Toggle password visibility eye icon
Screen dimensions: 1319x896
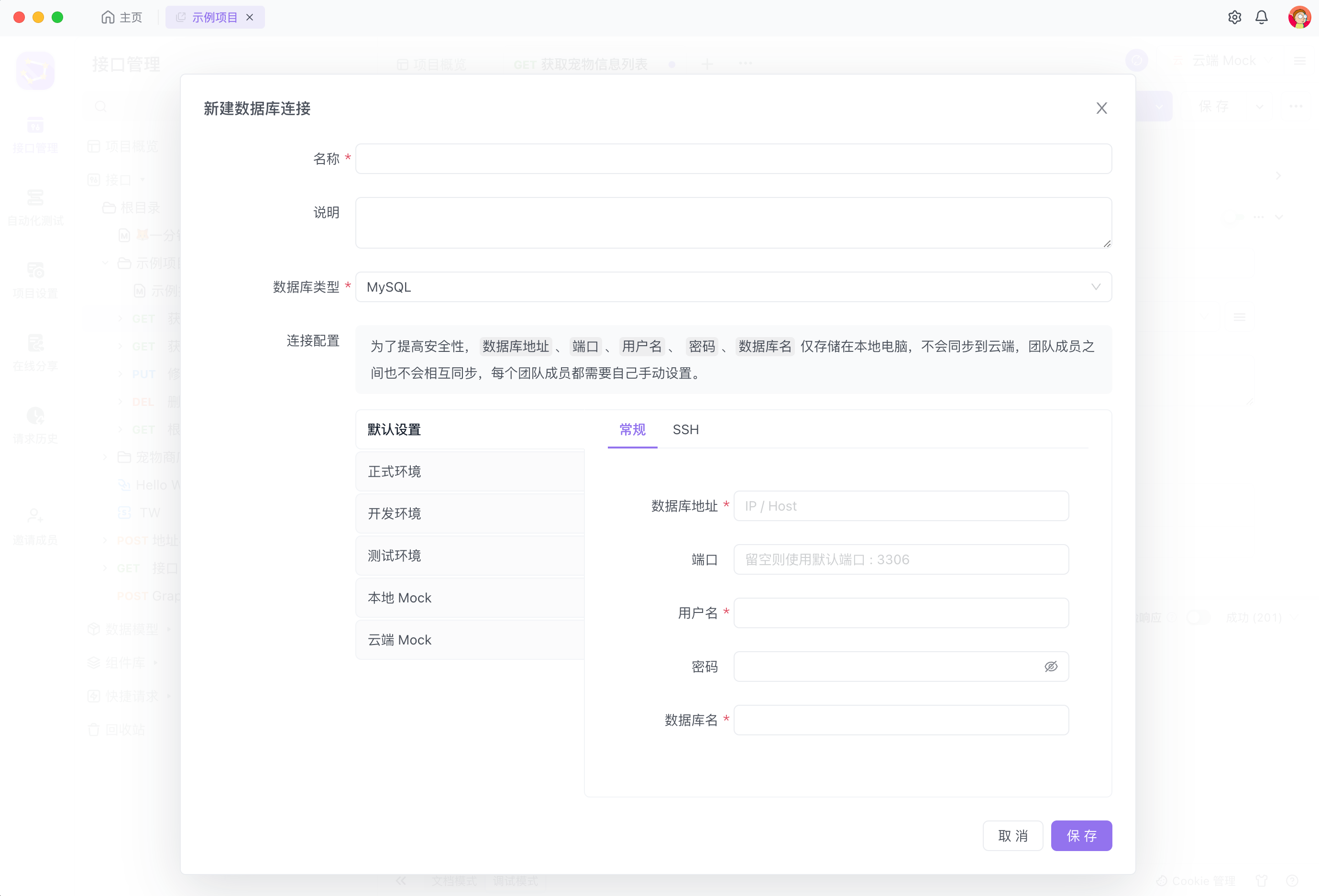pyautogui.click(x=1051, y=667)
